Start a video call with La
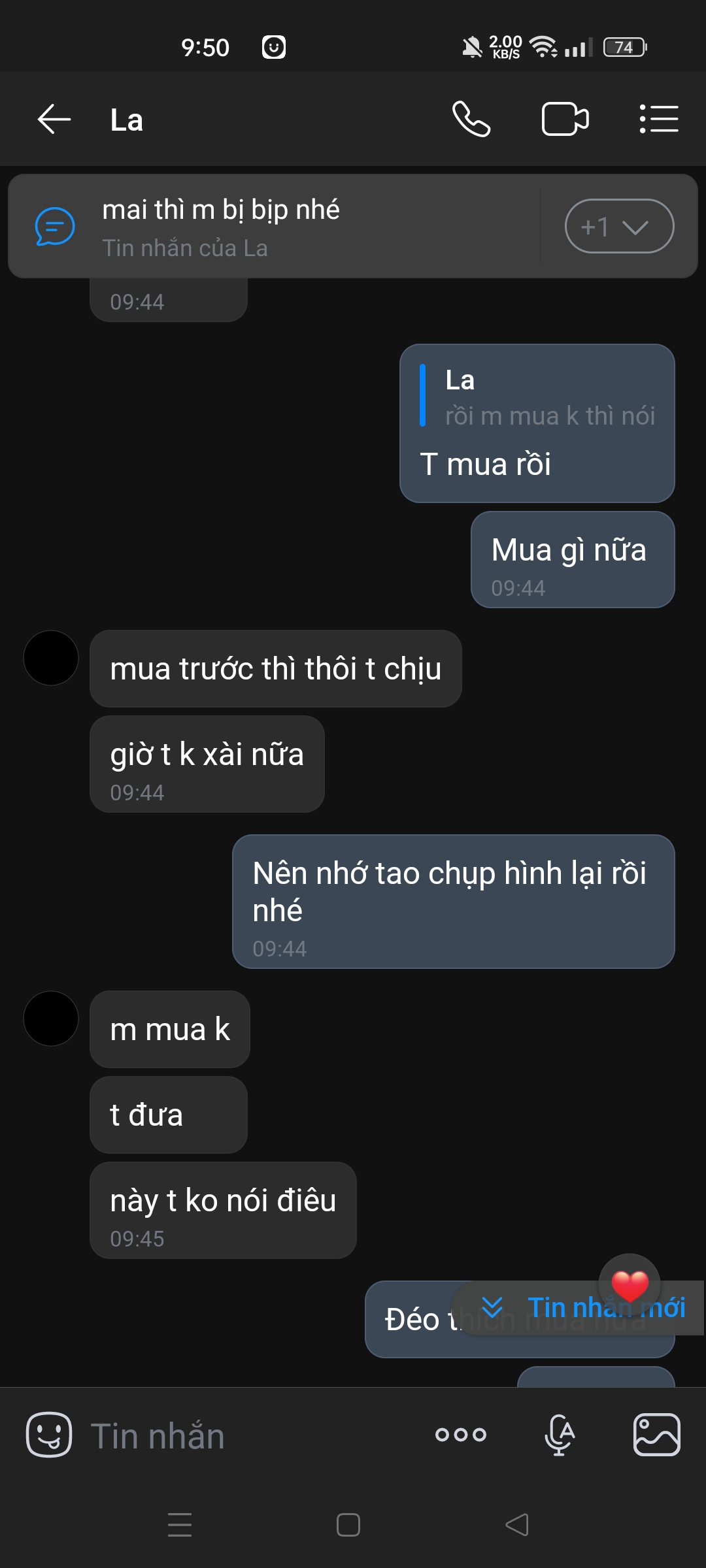 coord(565,120)
